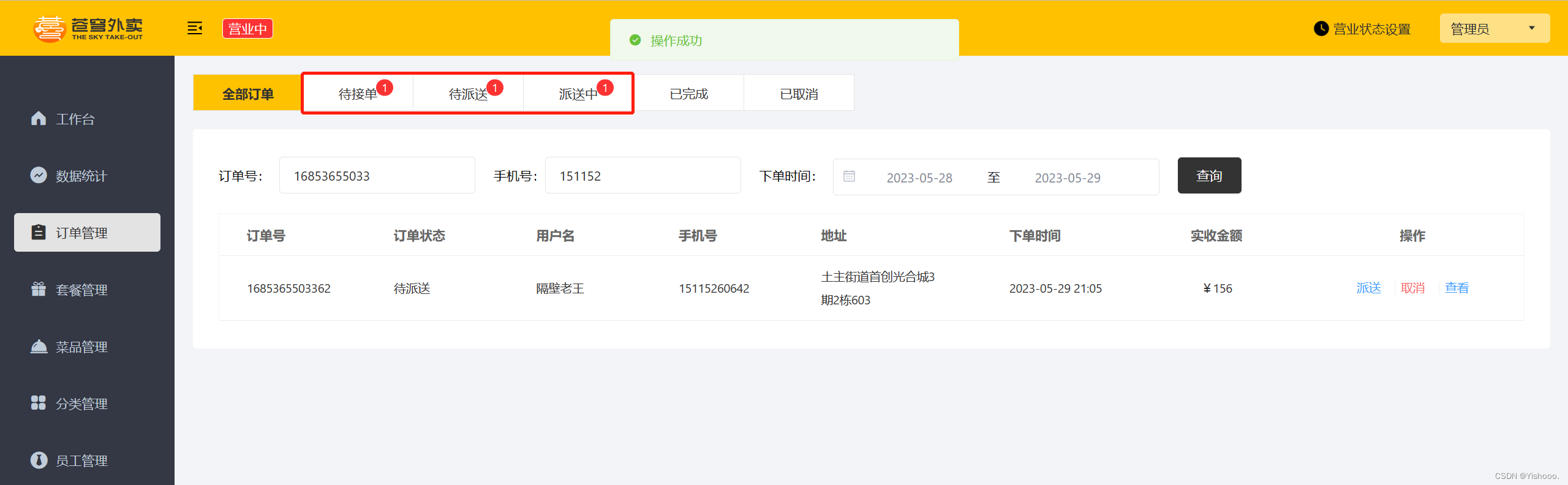The image size is (1568, 485).
Task: Click the gift icon for 套餐管理
Action: click(x=39, y=289)
